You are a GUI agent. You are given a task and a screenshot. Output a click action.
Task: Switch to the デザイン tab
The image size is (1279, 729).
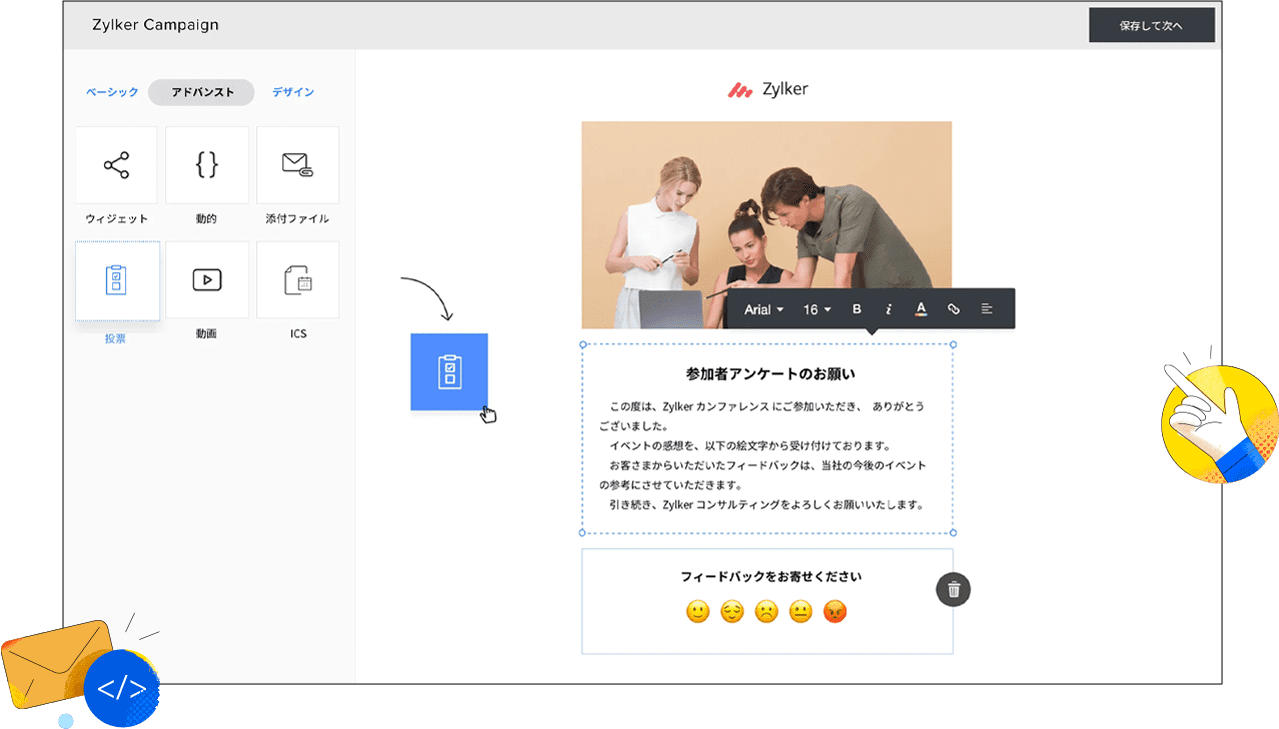click(293, 92)
